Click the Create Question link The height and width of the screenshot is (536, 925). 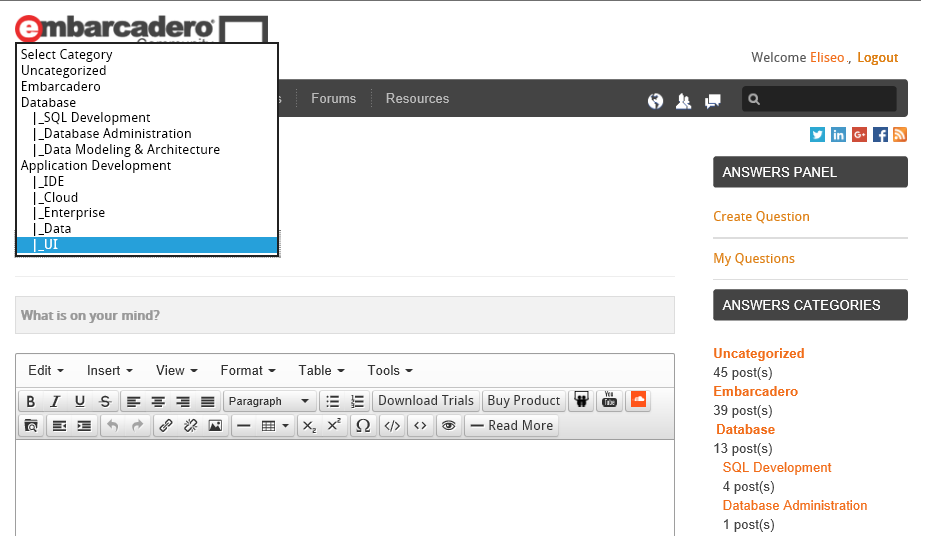click(761, 216)
